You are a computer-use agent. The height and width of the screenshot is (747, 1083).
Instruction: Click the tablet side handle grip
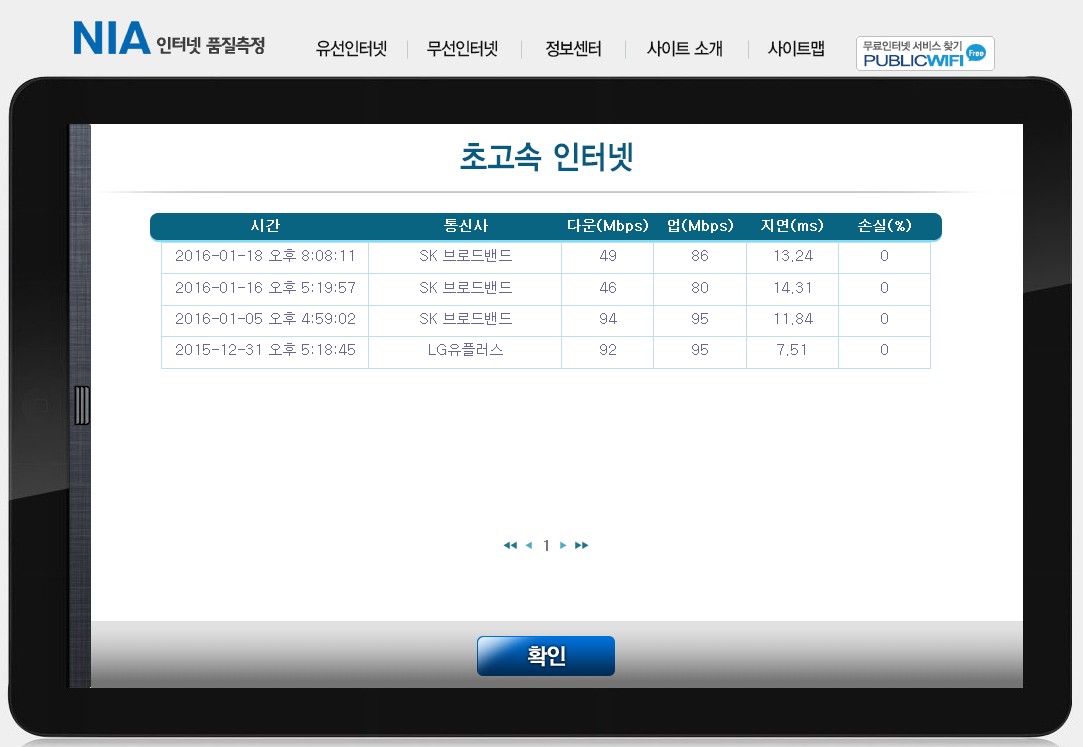82,405
